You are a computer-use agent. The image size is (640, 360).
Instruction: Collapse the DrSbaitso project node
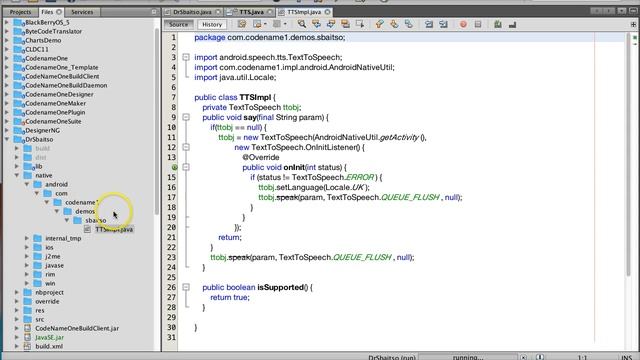pos(7,140)
